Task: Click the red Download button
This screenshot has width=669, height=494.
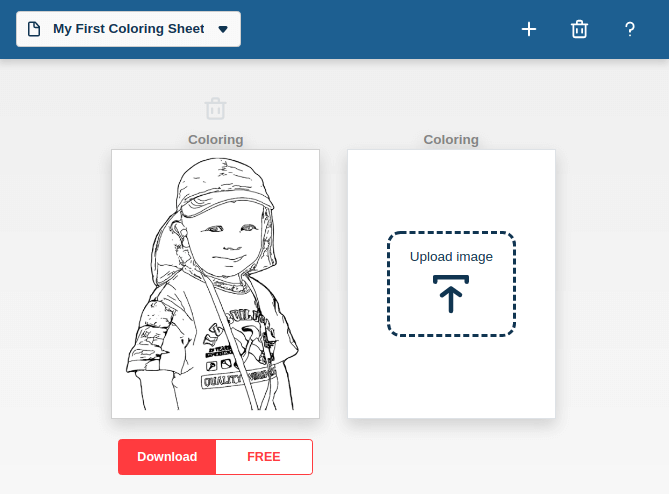Action: coord(167,457)
